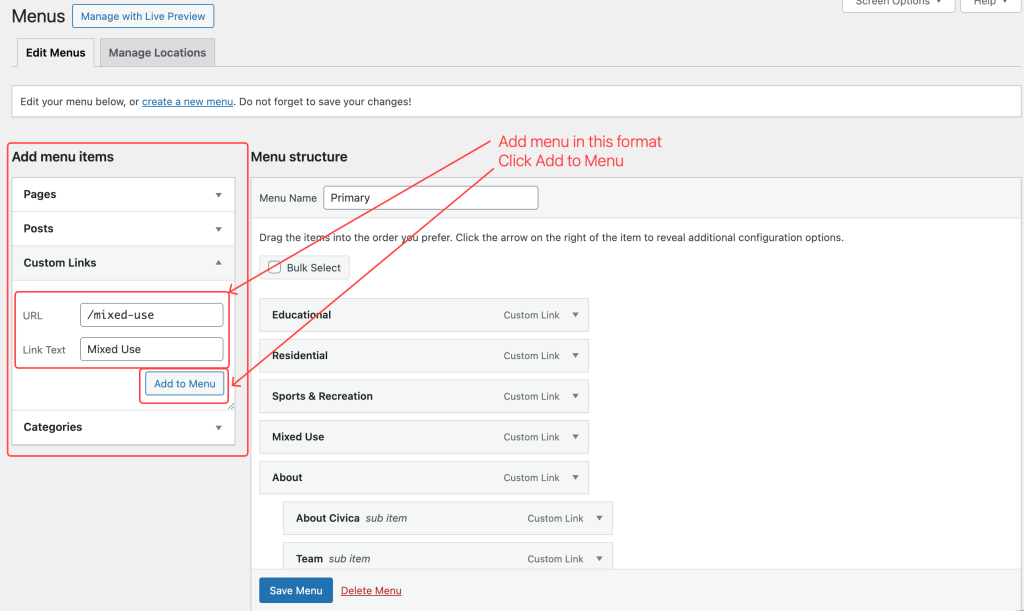Collapse the Custom Links section
This screenshot has width=1024, height=611.
tap(218, 263)
